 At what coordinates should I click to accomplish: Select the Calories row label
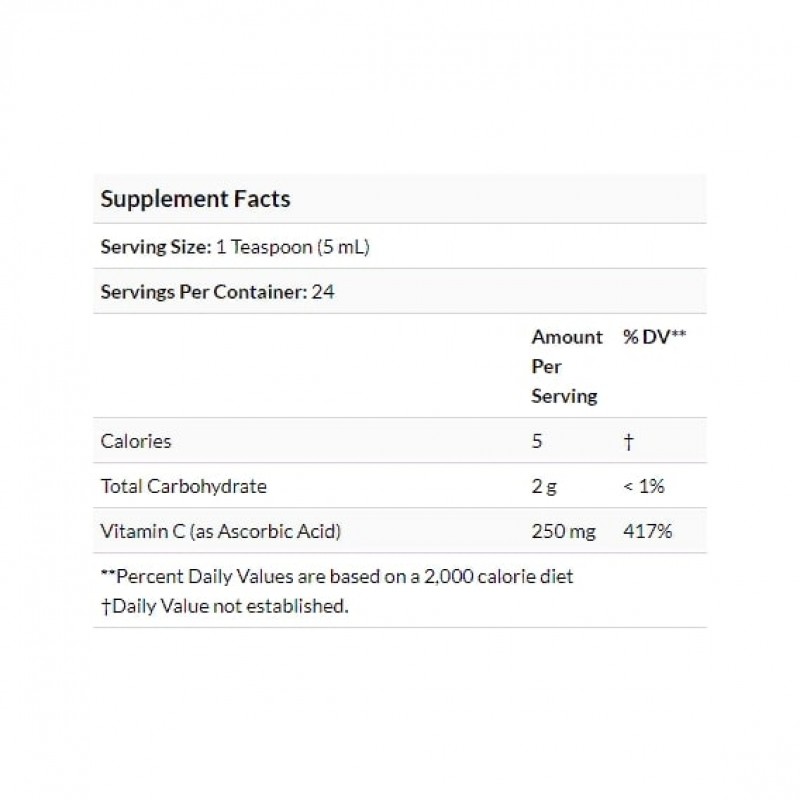pyautogui.click(x=136, y=441)
